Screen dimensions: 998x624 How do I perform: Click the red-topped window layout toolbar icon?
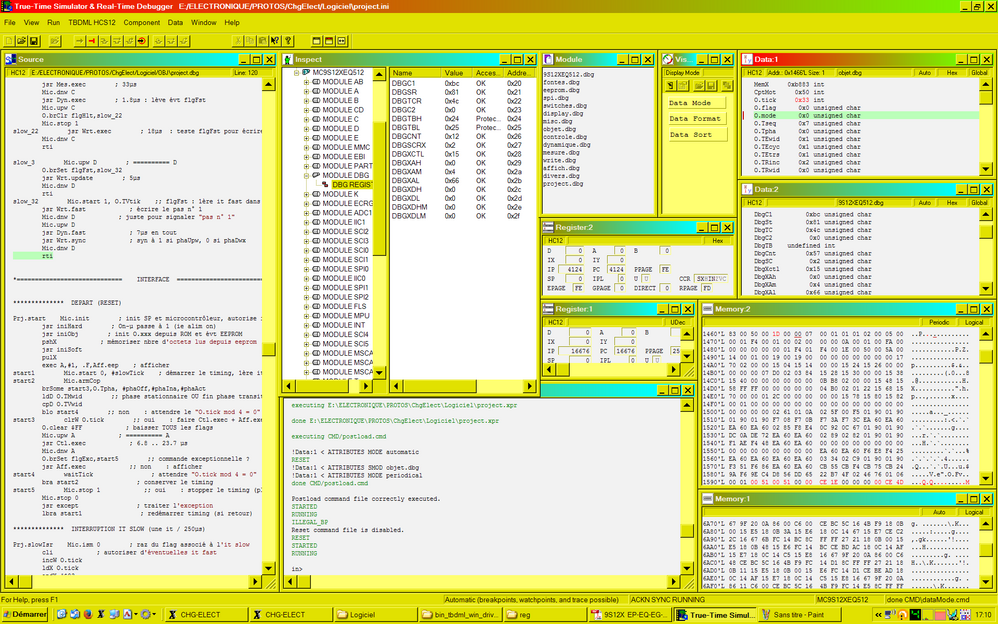point(329,41)
